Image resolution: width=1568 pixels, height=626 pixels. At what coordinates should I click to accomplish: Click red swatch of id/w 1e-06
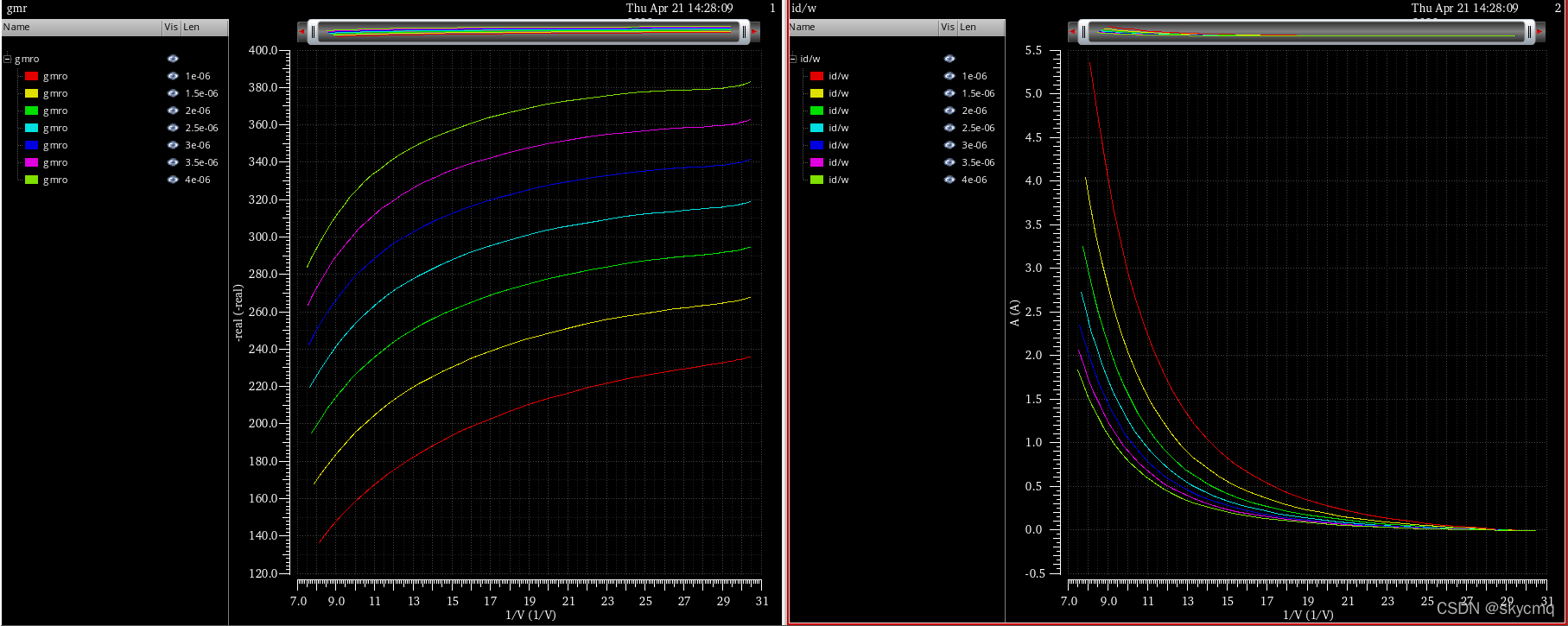pyautogui.click(x=816, y=76)
